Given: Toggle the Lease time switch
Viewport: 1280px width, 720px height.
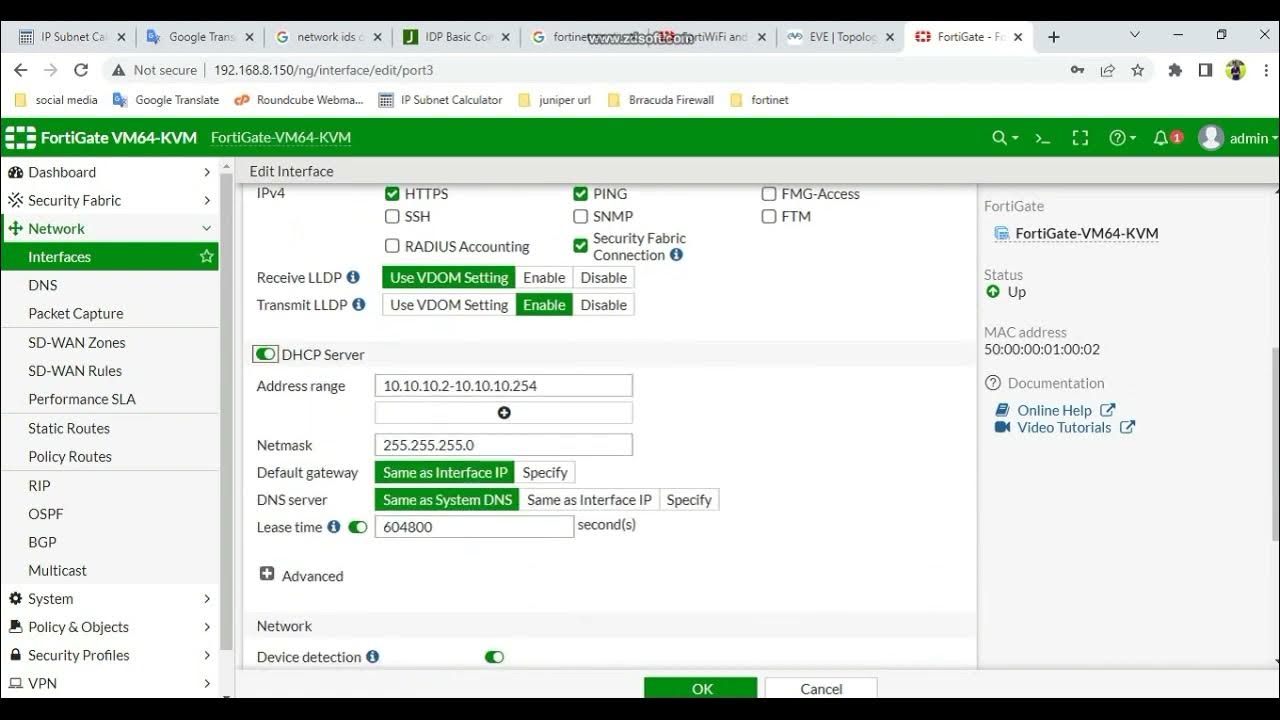Looking at the screenshot, I should pyautogui.click(x=357, y=527).
